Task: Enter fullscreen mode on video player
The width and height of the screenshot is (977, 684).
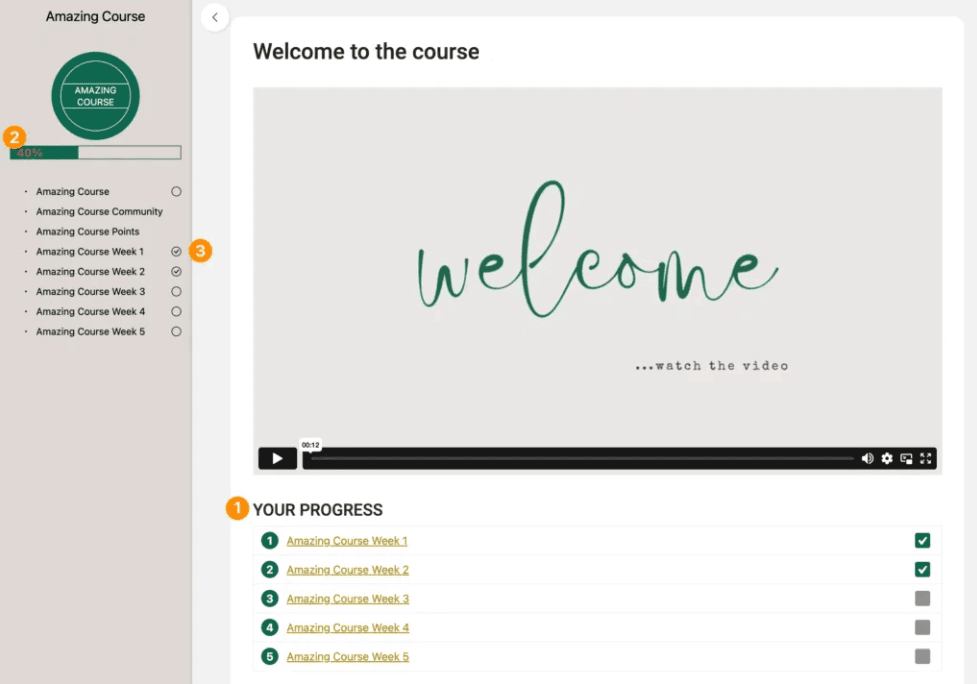Action: tap(926, 459)
